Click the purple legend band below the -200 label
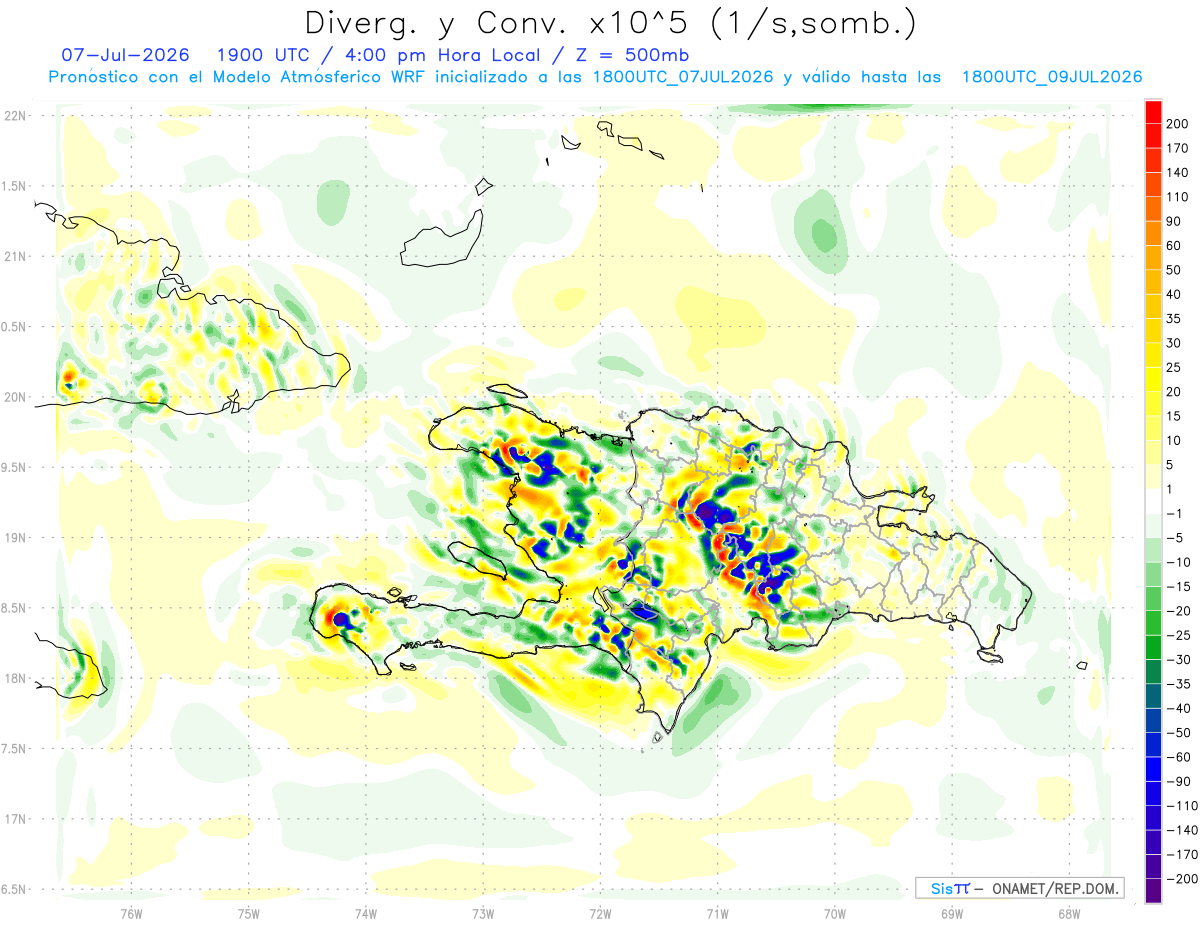The height and width of the screenshot is (927, 1200). click(x=1153, y=891)
